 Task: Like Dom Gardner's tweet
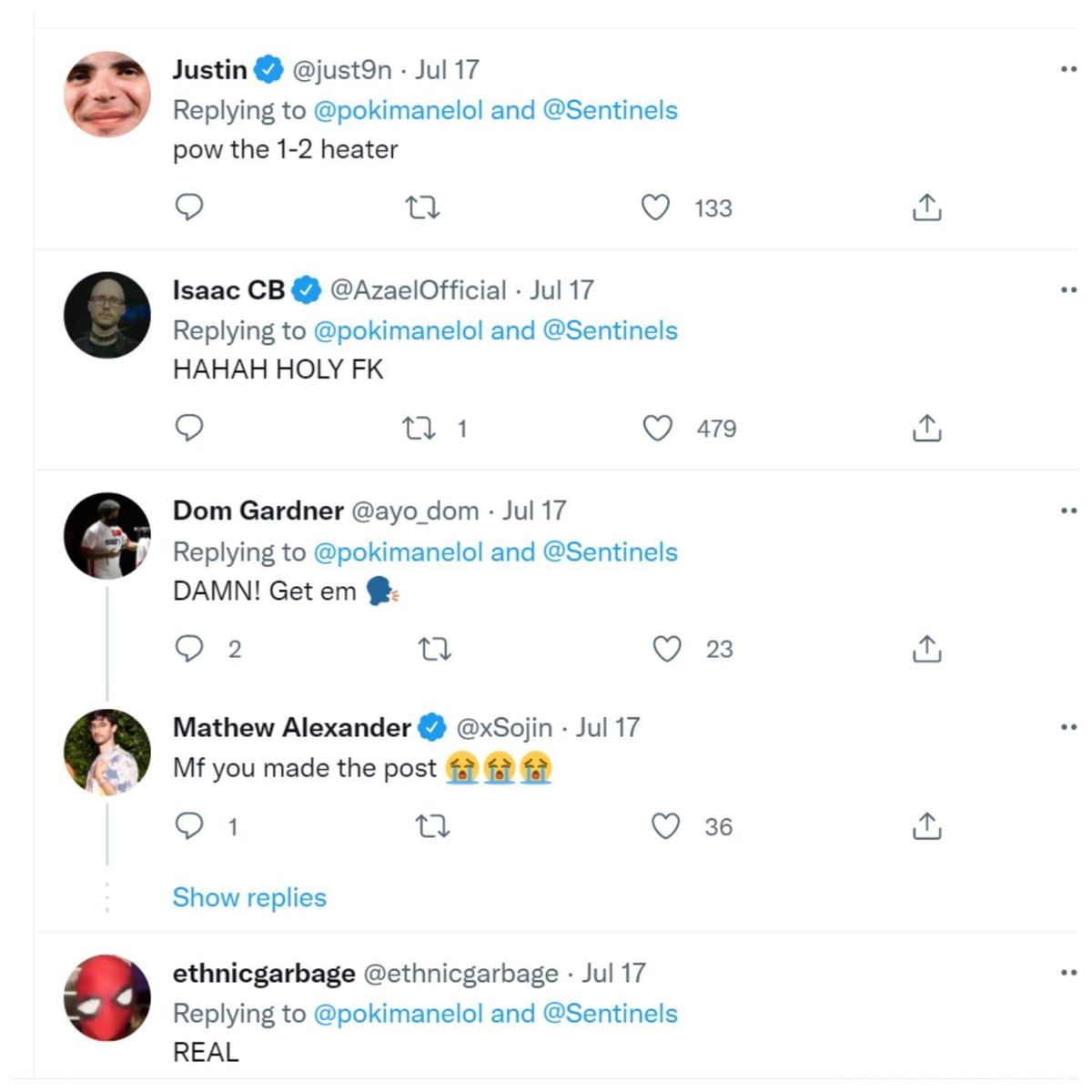point(667,649)
